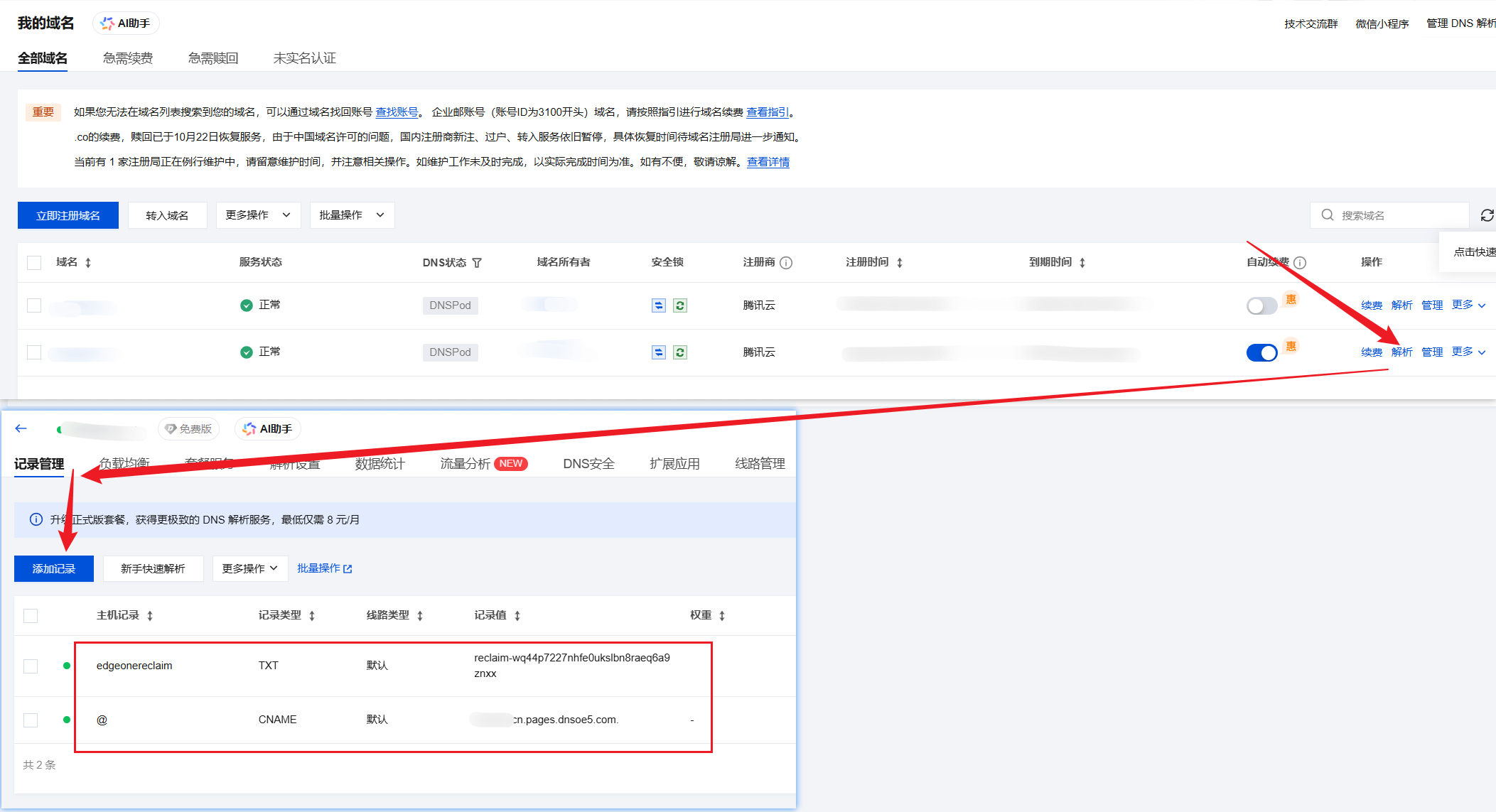Open the AI助手 button at page top
The image size is (1496, 812).
pos(126,23)
